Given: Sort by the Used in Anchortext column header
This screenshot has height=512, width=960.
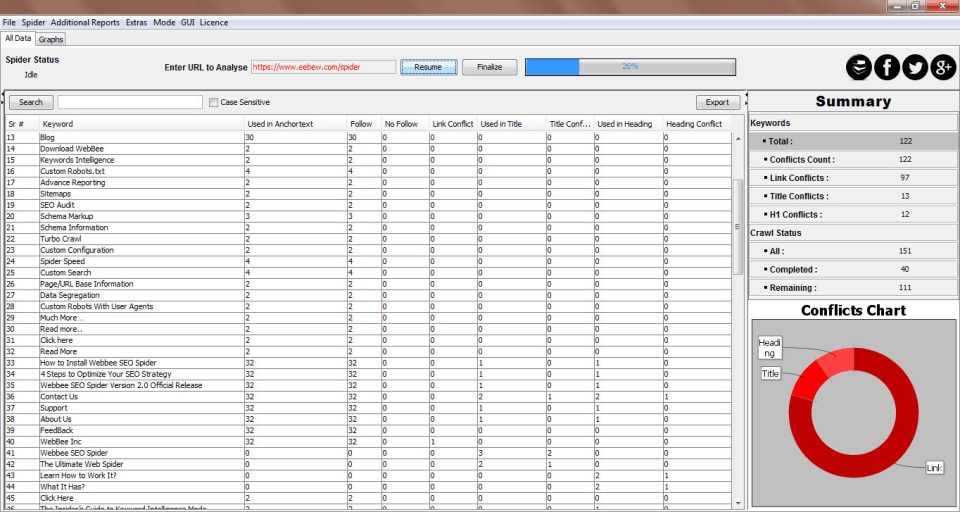Looking at the screenshot, I should 280,124.
